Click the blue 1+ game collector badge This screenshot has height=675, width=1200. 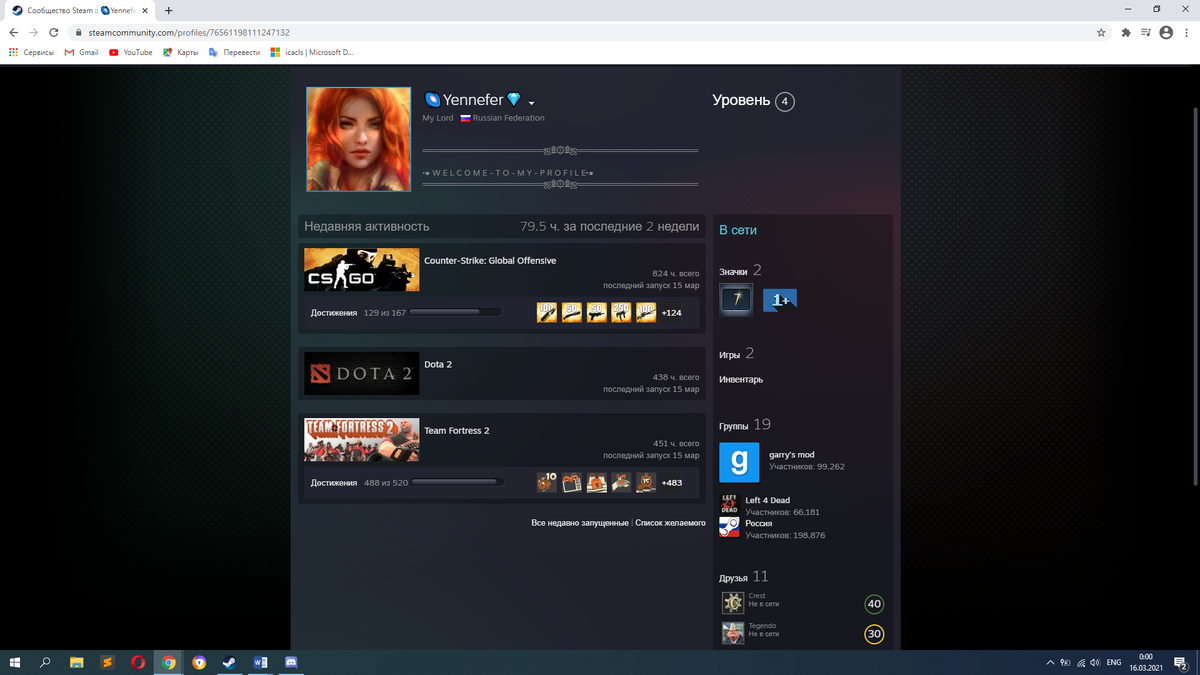point(780,300)
